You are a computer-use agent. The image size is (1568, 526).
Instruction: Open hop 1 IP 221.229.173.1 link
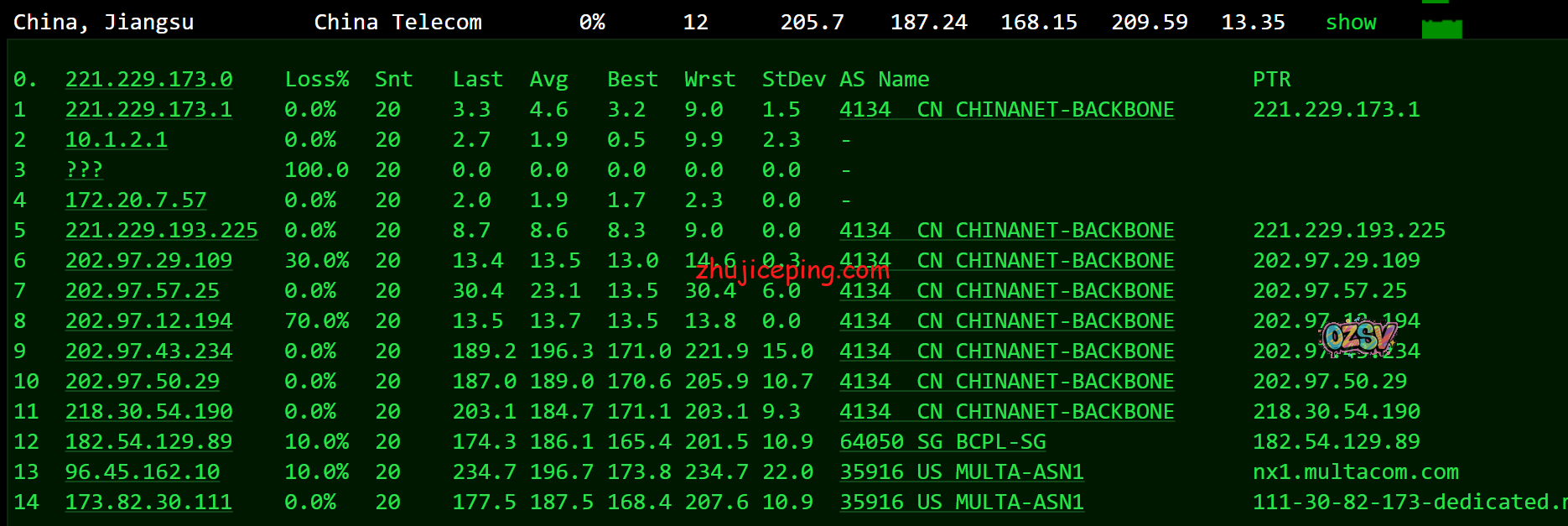tap(149, 110)
